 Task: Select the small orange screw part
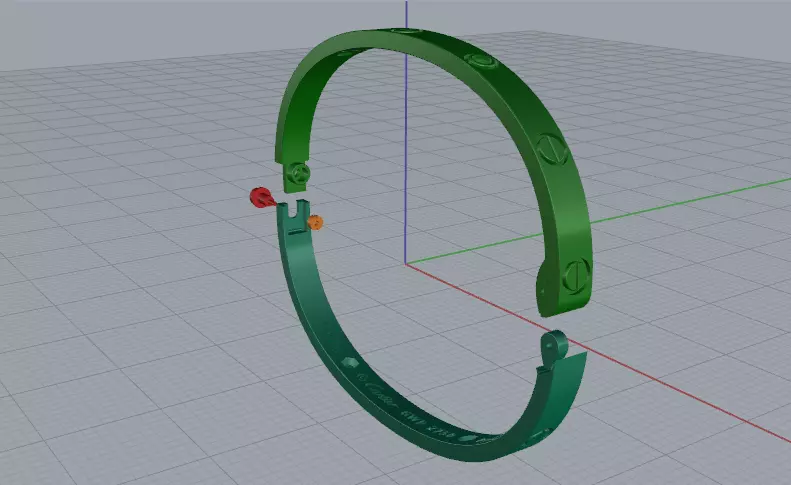pyautogui.click(x=315, y=222)
